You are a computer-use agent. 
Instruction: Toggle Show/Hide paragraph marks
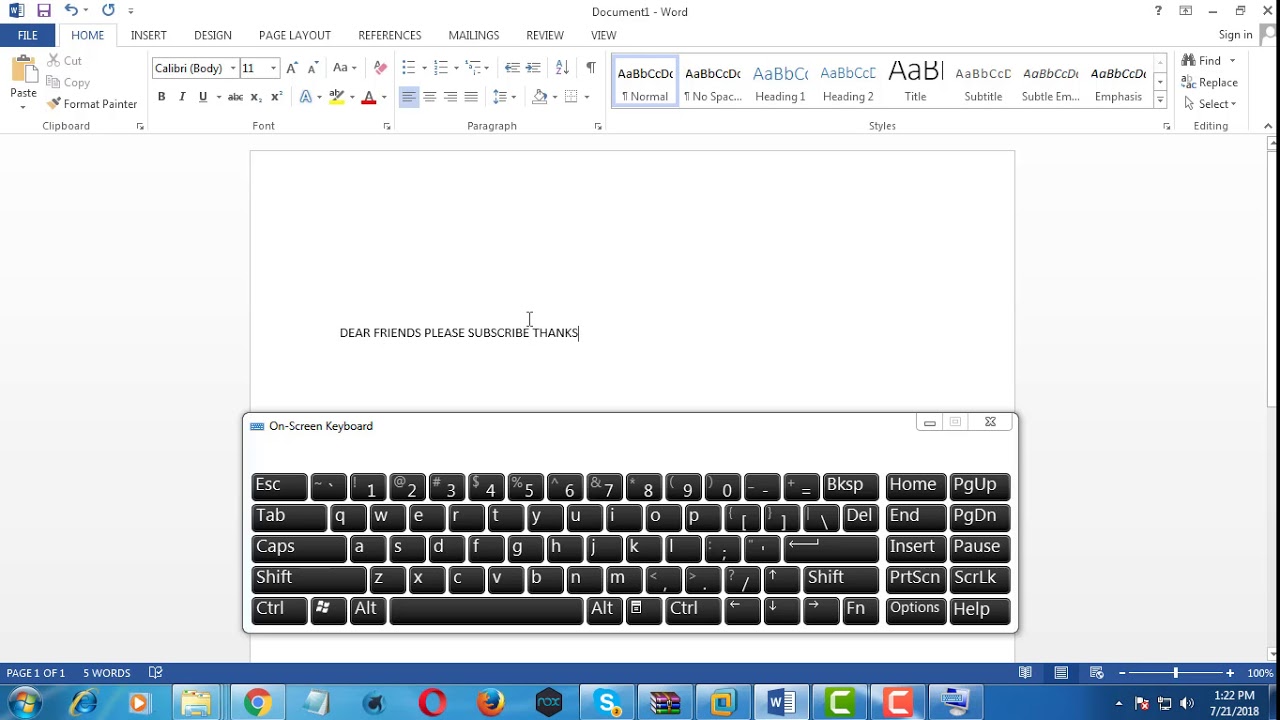(x=591, y=68)
